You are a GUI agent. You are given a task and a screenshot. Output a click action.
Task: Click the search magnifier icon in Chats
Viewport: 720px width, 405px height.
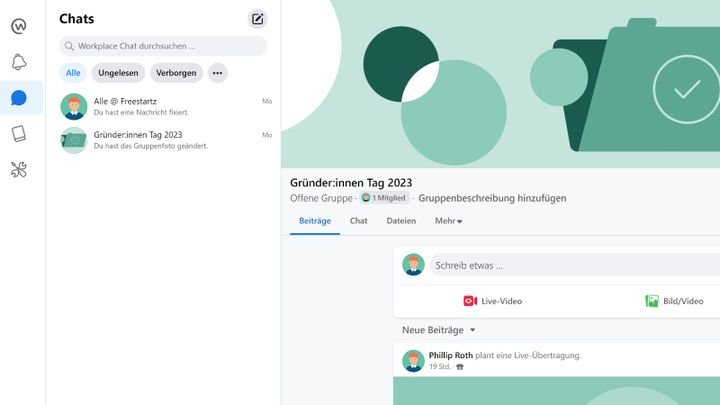point(69,46)
